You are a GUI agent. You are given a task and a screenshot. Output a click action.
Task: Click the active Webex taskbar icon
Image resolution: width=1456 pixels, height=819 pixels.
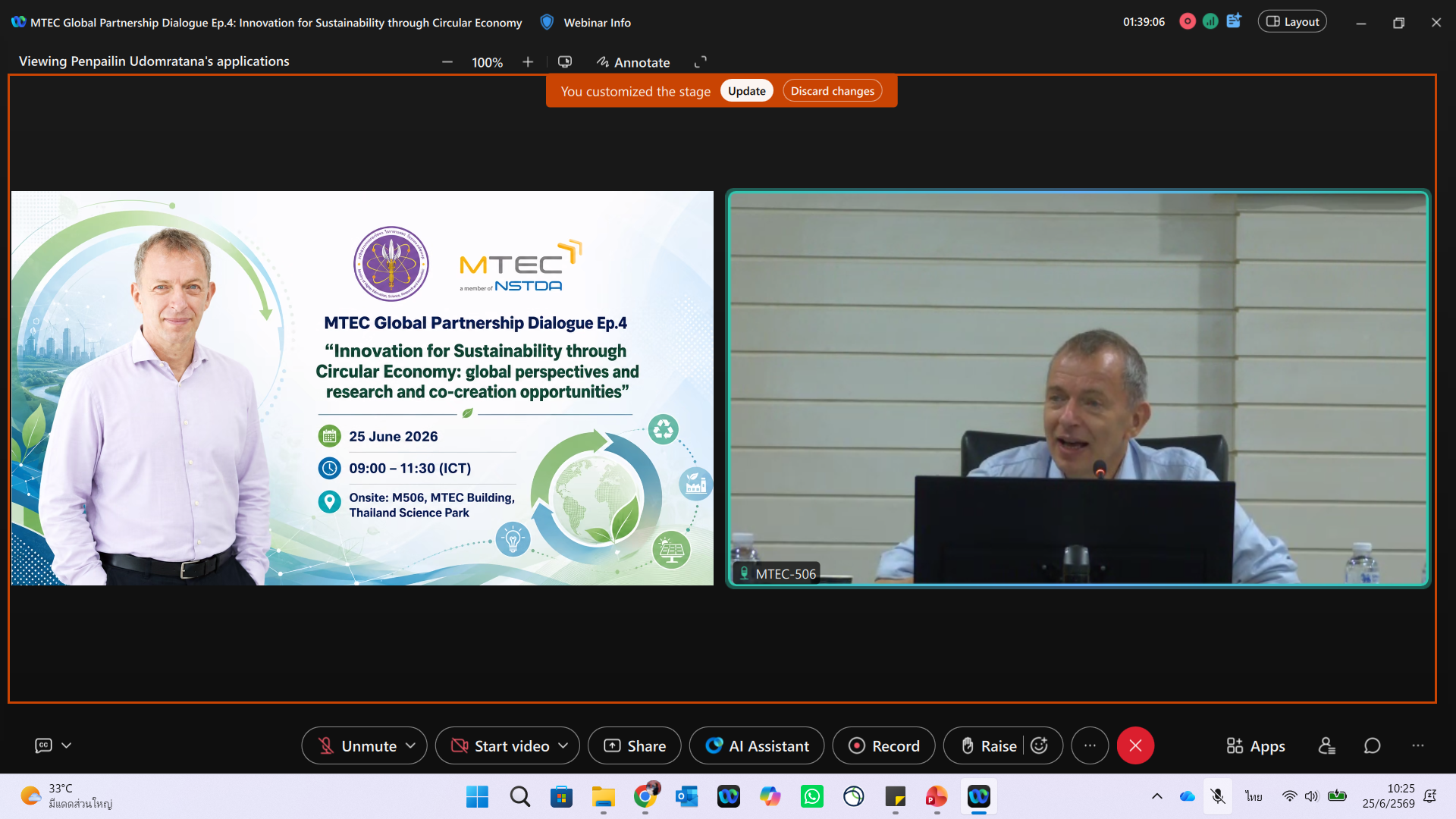979,797
